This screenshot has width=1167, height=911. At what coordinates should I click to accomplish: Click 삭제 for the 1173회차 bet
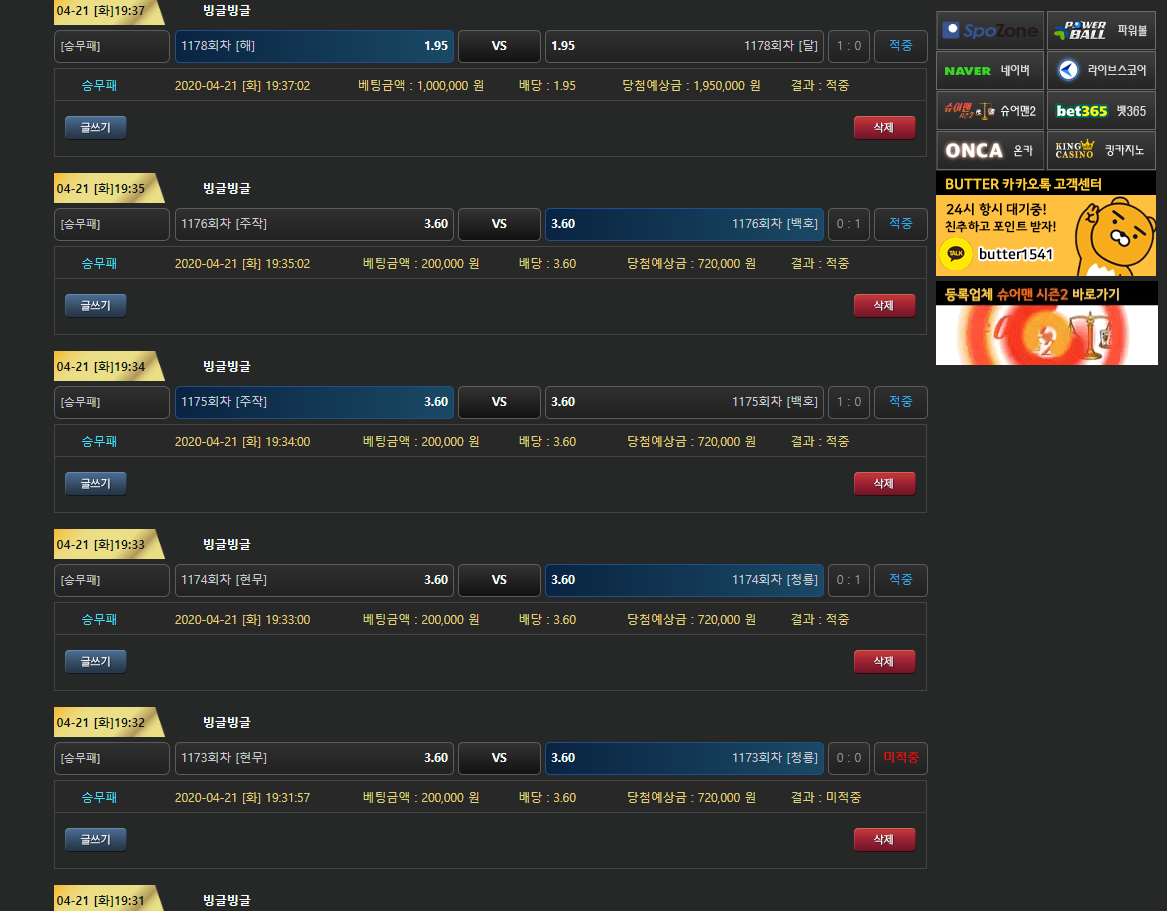(884, 839)
